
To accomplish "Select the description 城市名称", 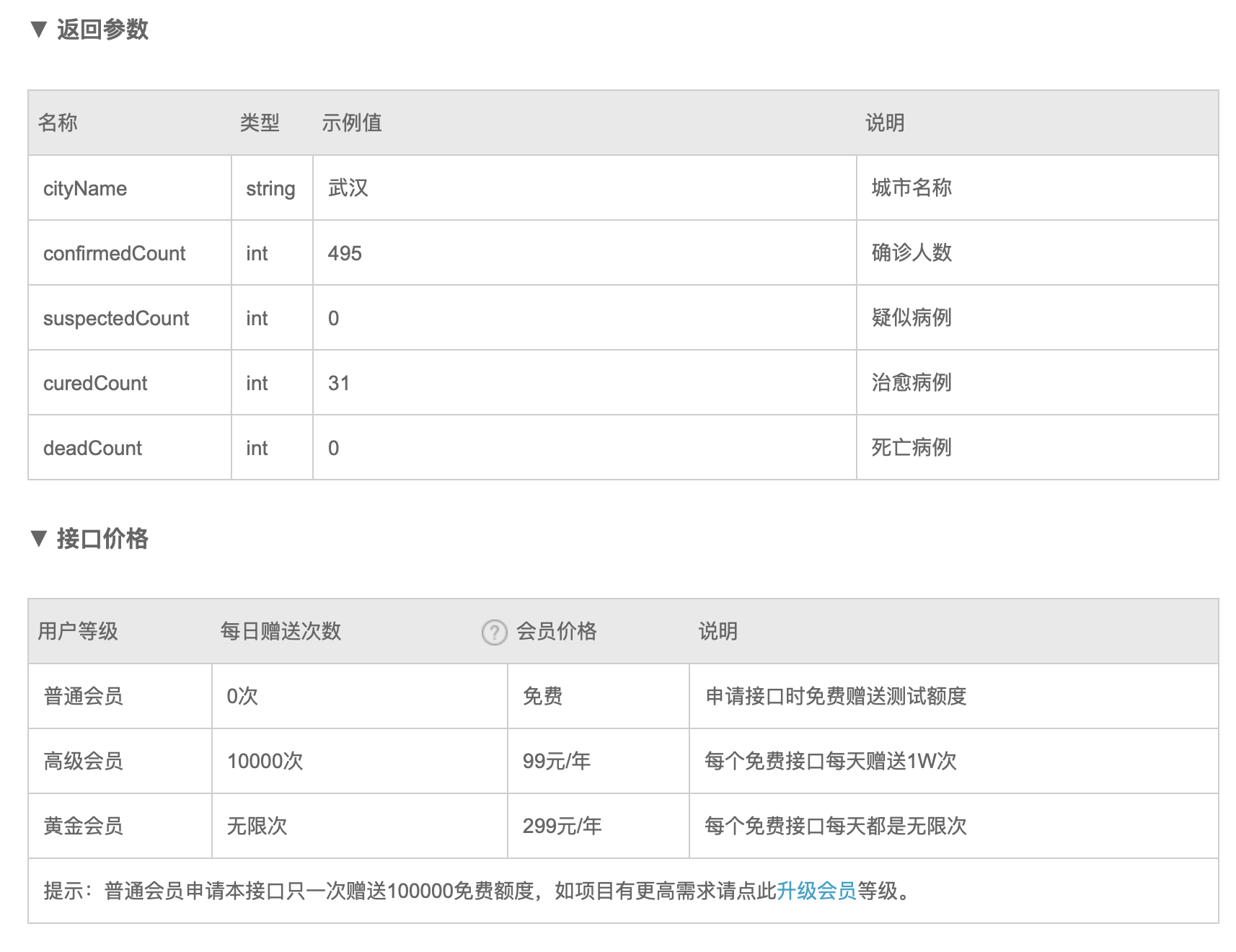I will click(911, 188).
